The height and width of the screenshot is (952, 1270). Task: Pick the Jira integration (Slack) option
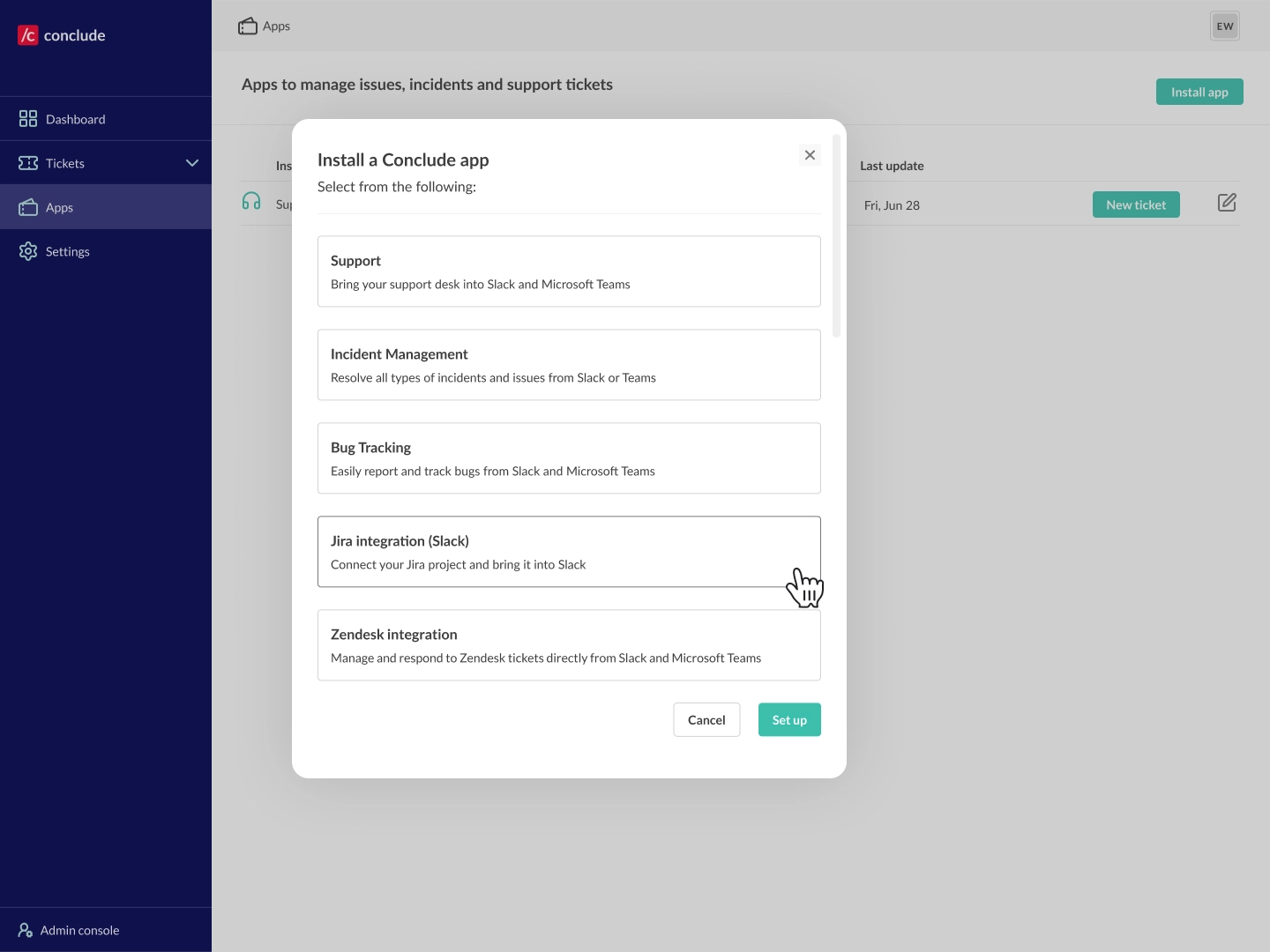pyautogui.click(x=569, y=551)
